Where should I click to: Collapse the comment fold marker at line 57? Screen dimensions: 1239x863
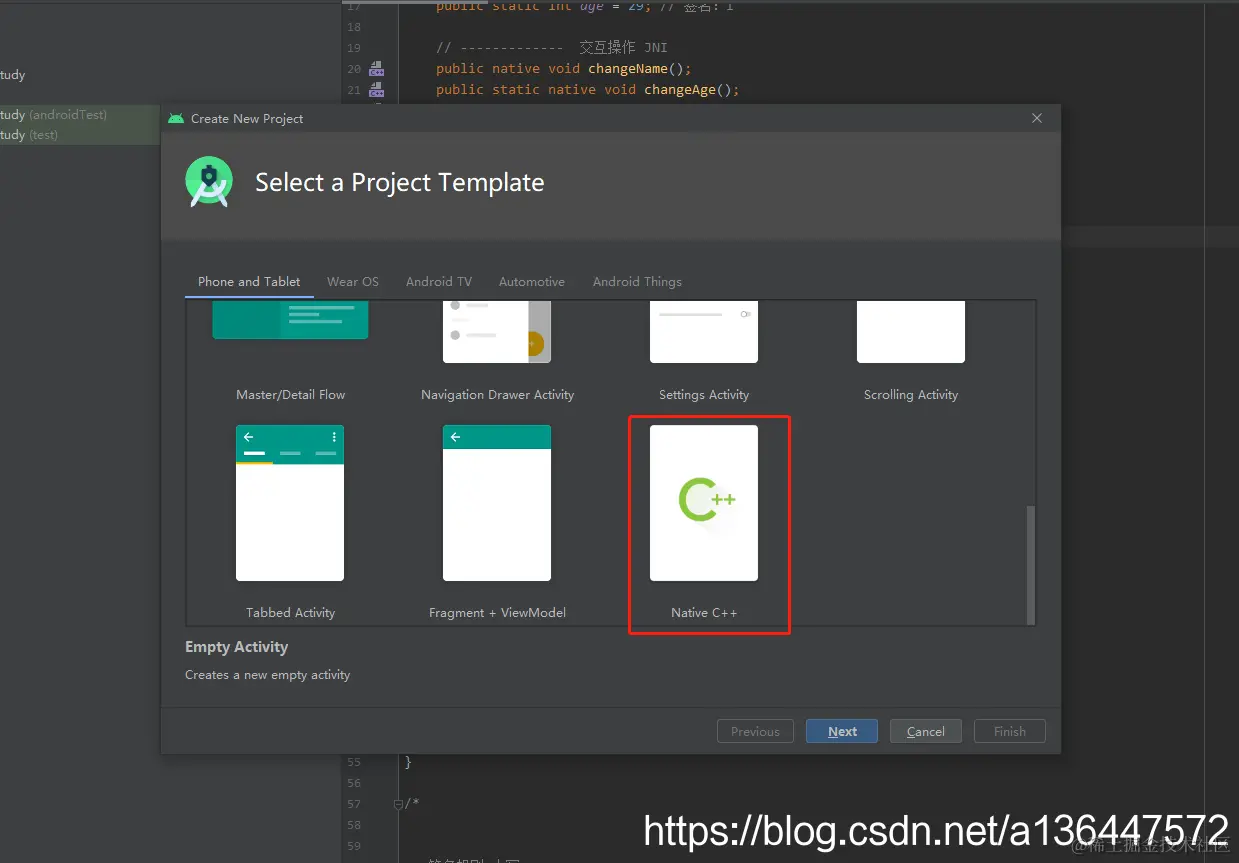pyautogui.click(x=398, y=803)
